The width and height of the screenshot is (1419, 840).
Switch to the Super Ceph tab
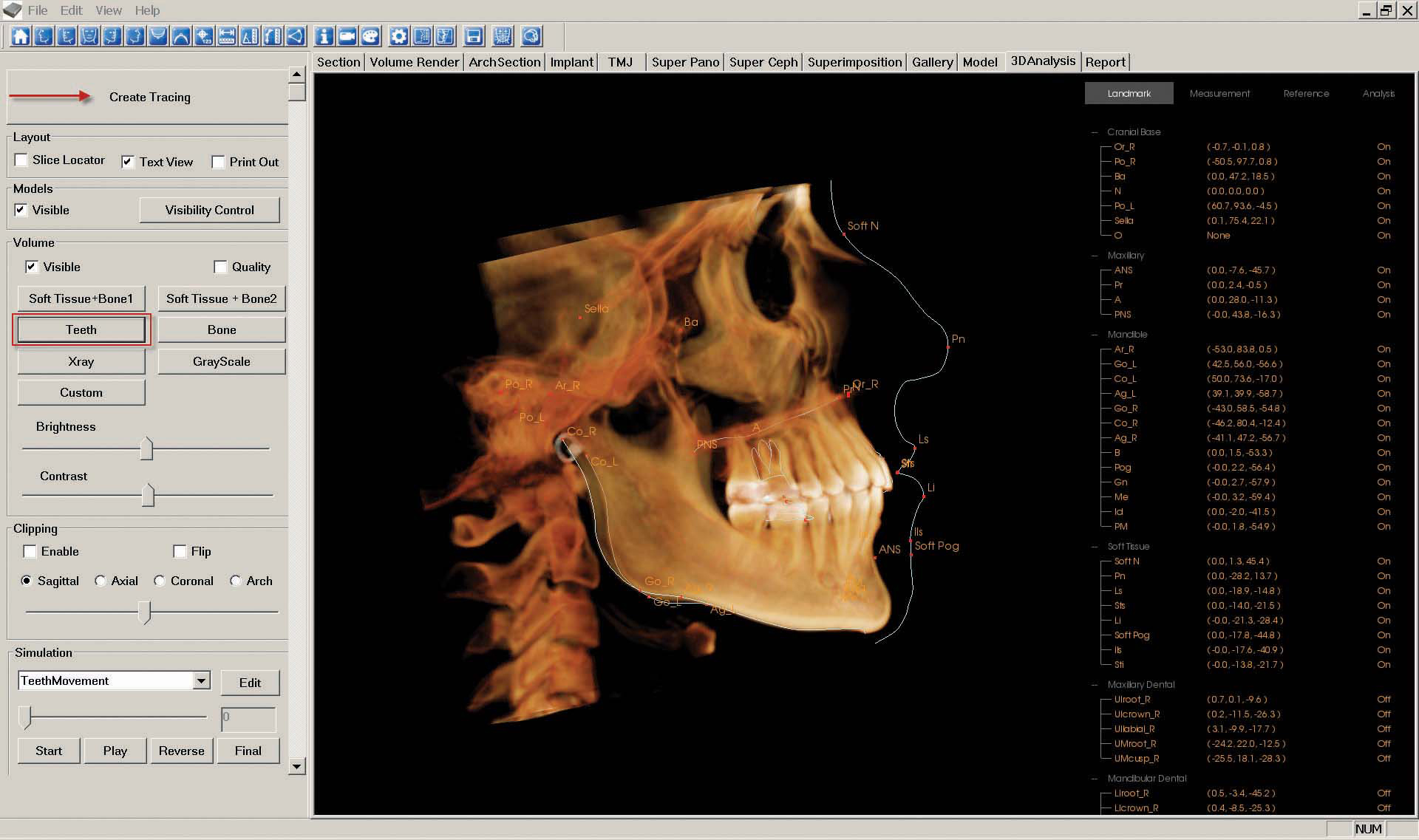pos(763,62)
